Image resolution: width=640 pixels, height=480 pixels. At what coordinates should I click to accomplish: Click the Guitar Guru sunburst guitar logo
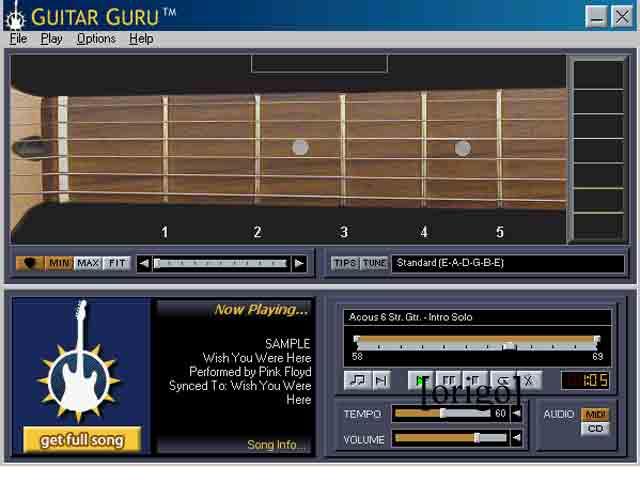click(x=79, y=361)
